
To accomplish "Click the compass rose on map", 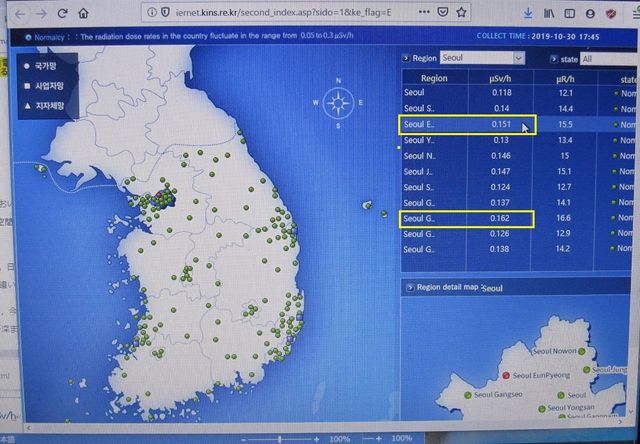I will [x=340, y=102].
